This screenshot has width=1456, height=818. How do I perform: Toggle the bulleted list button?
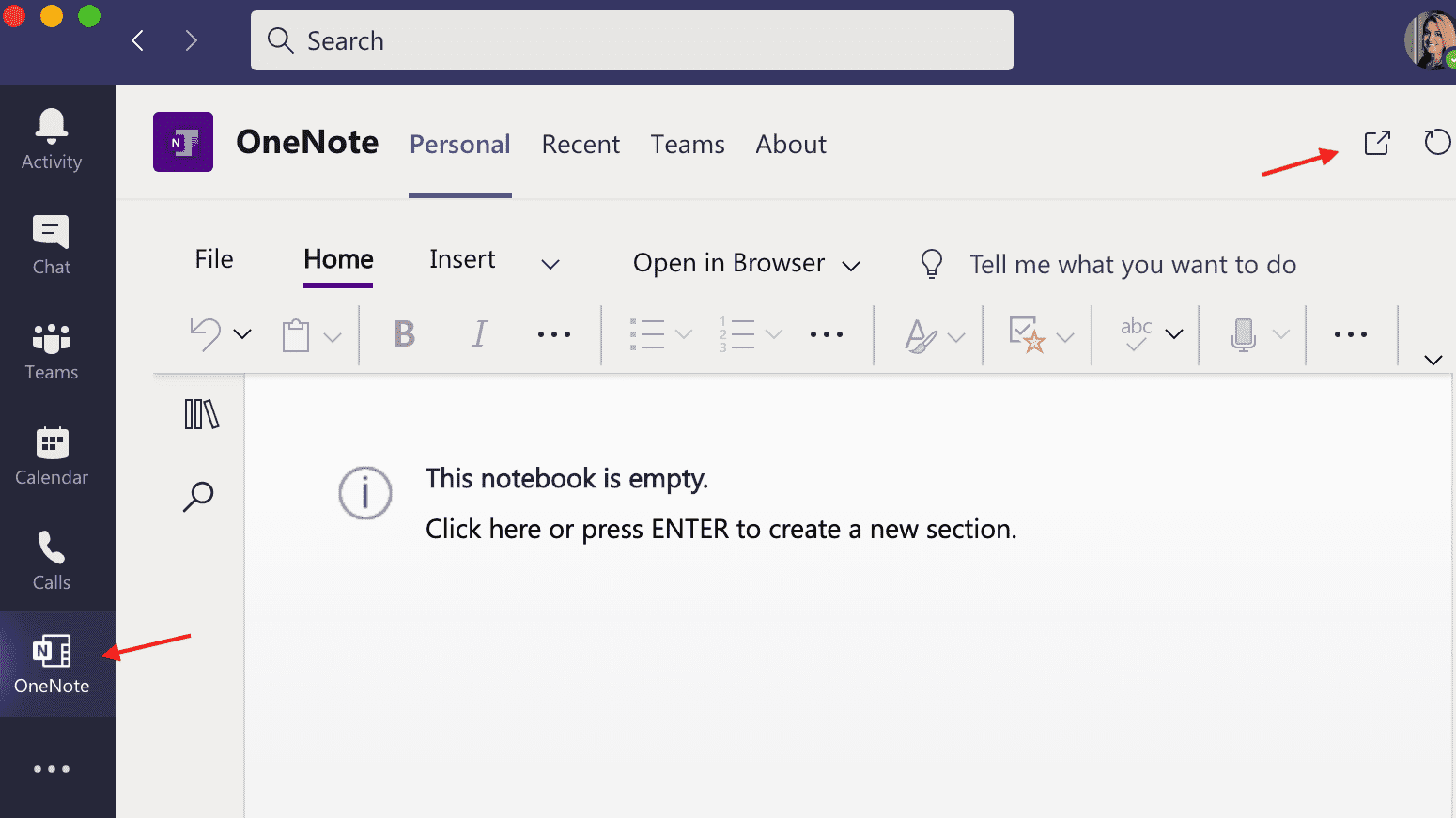coord(647,334)
